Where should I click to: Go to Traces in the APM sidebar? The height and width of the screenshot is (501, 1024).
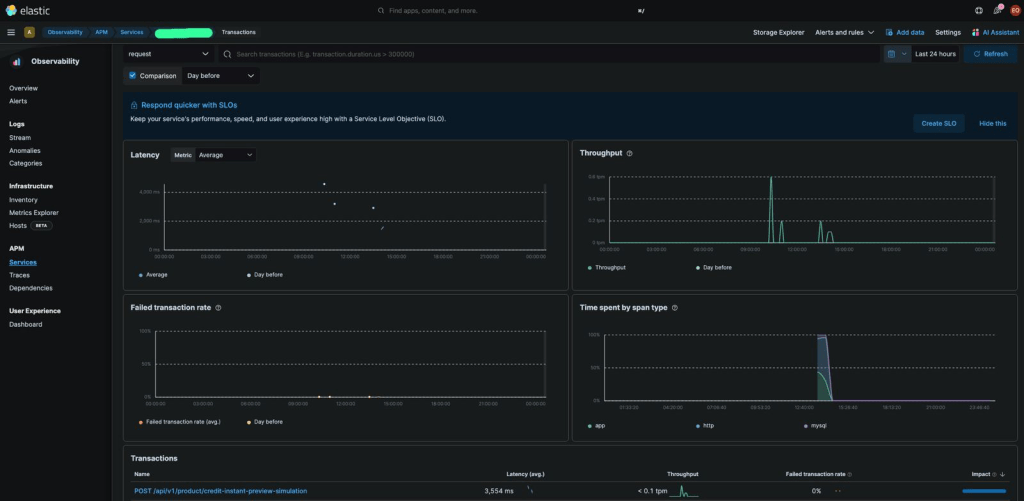19,275
